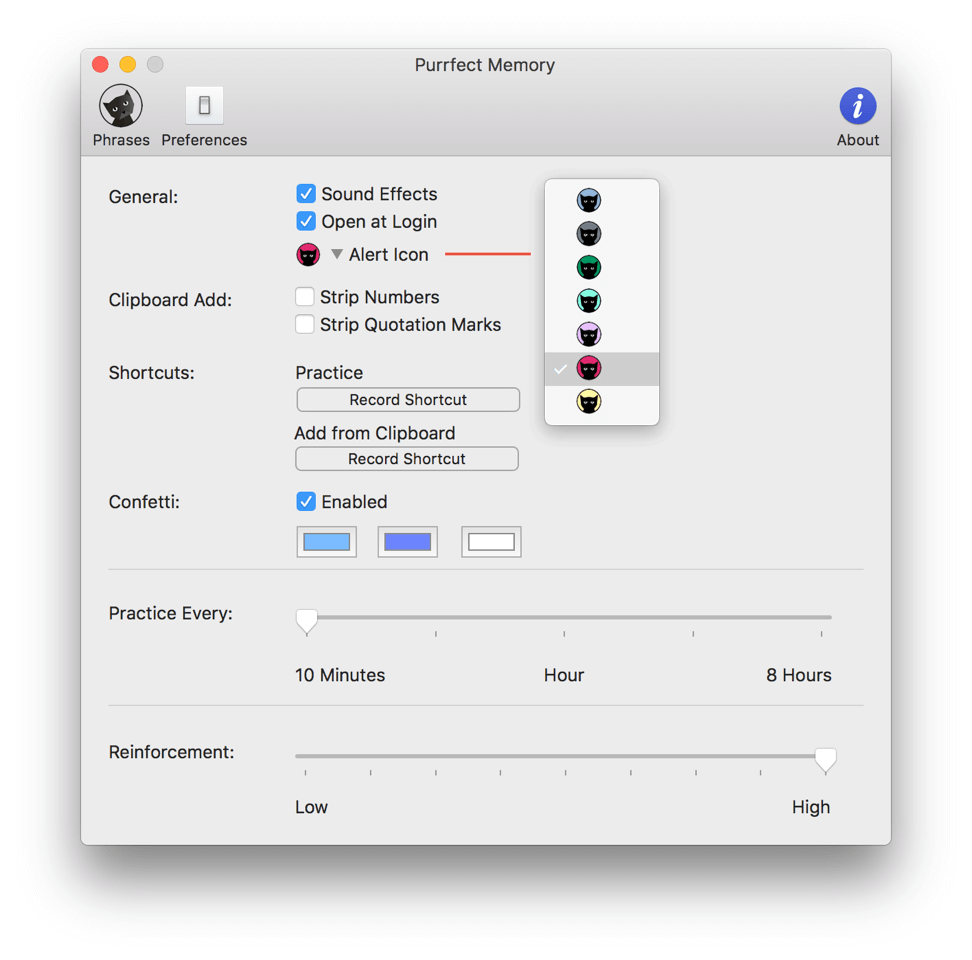
Task: Open the periwinkle confetti color well
Action: click(407, 542)
